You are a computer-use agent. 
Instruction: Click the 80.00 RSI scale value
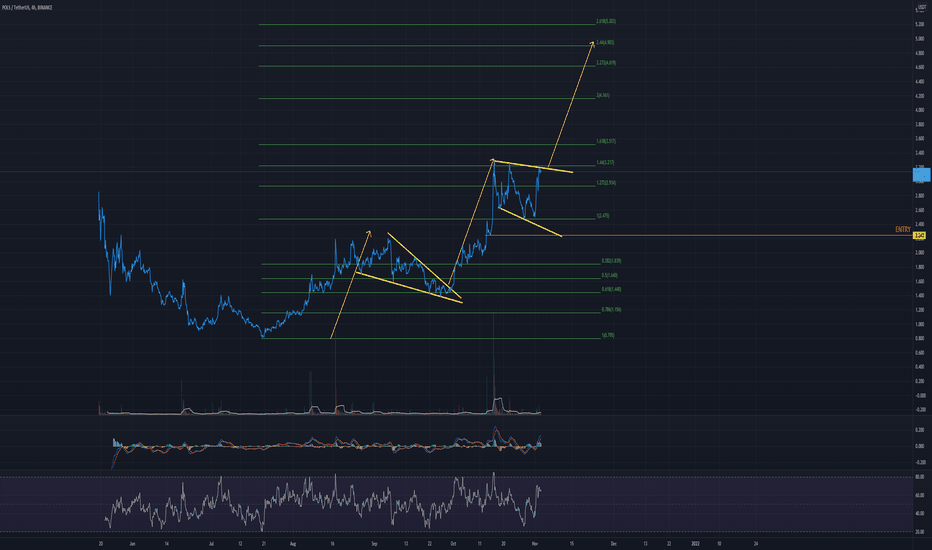[x=920, y=477]
